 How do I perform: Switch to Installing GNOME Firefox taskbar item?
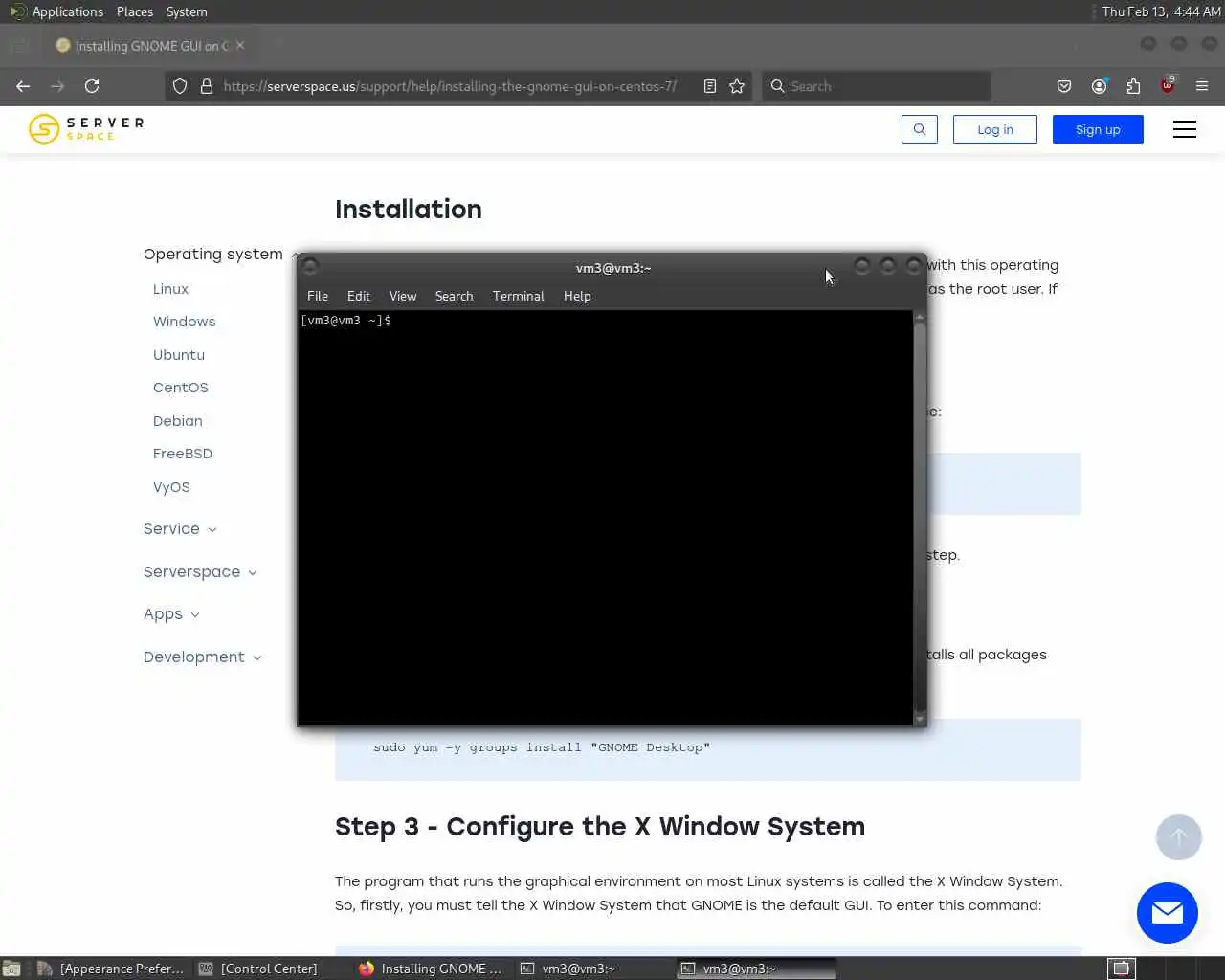coord(433,969)
